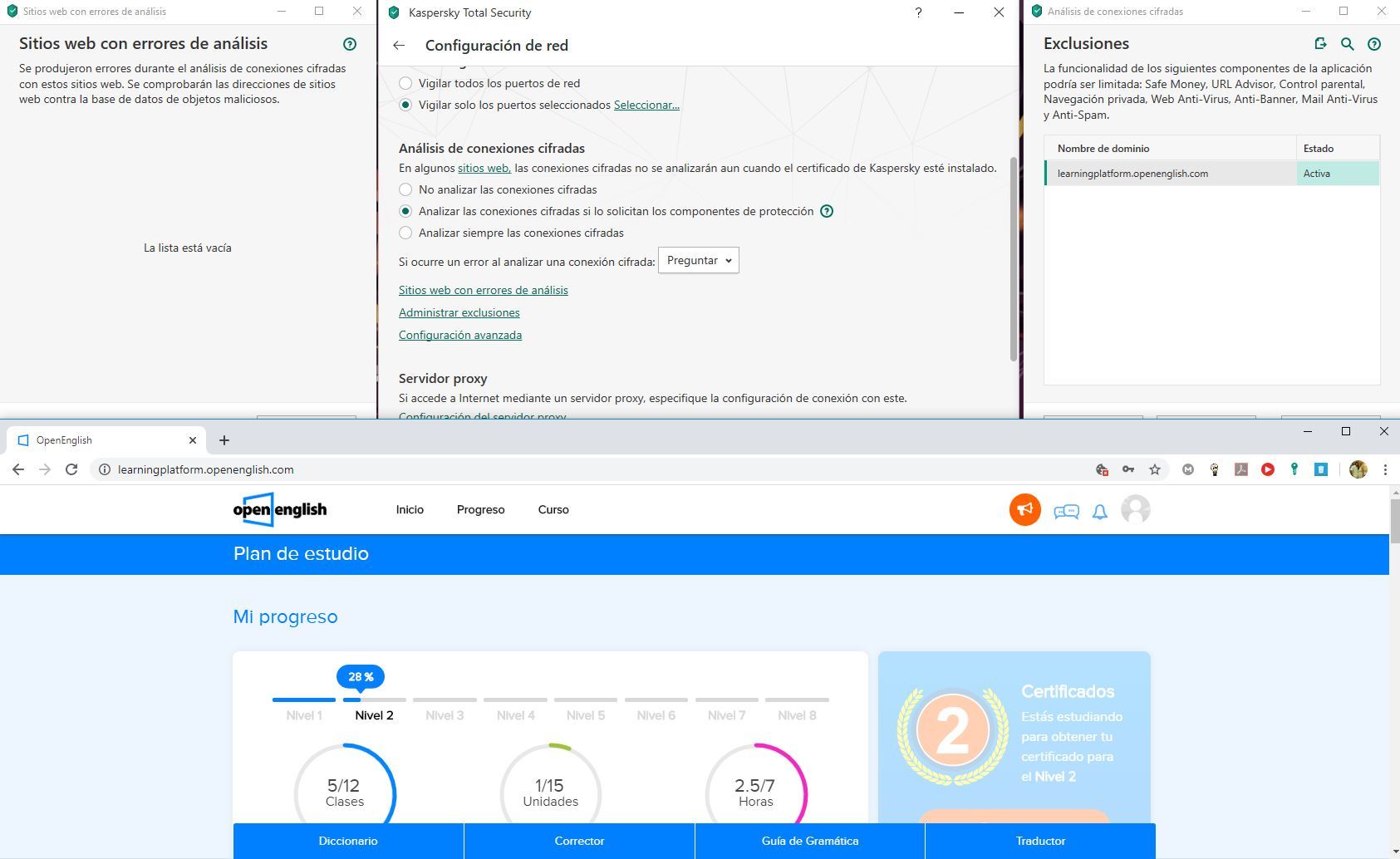Select Analizar siempre las conexiones cifradas
The width and height of the screenshot is (1400, 859).
(405, 233)
